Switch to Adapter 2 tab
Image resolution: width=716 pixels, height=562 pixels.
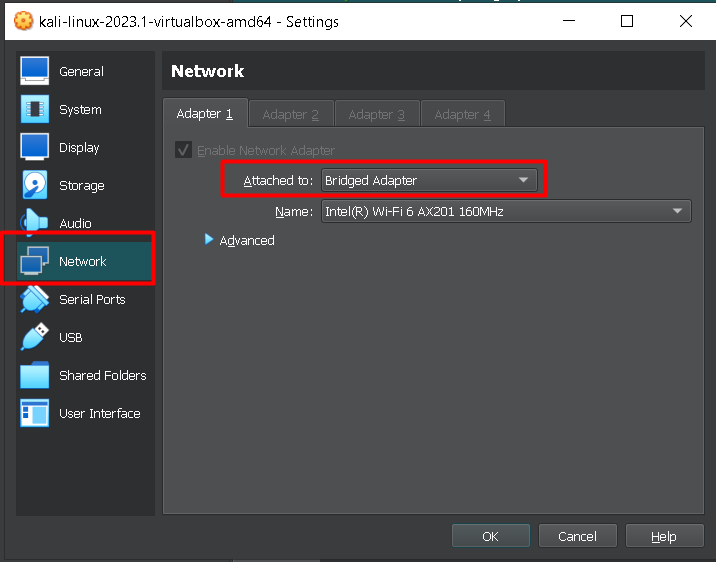(291, 114)
